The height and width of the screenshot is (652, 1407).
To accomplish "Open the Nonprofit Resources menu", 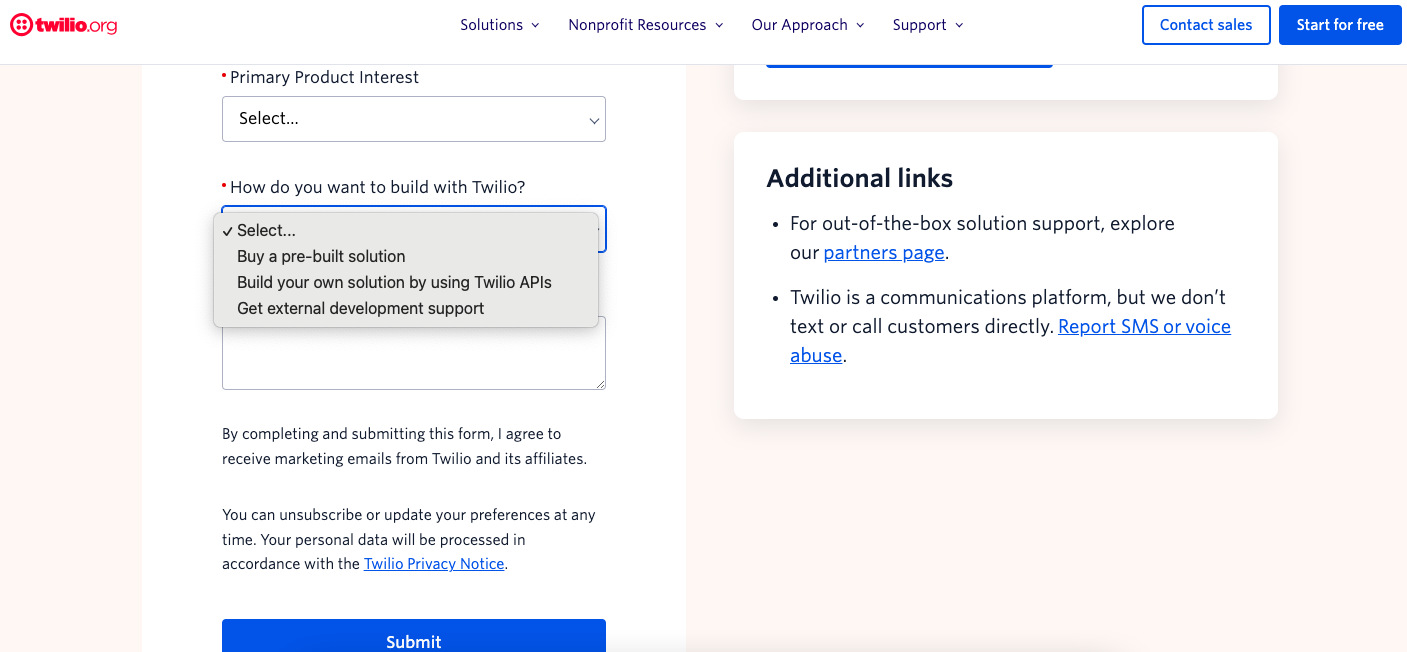I will tap(637, 25).
